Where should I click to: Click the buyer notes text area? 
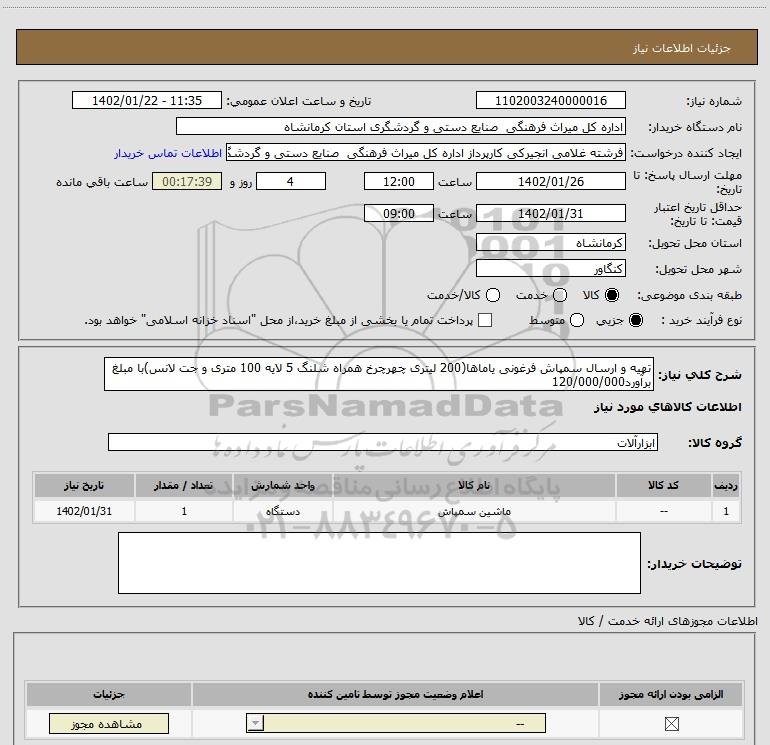pyautogui.click(x=379, y=563)
